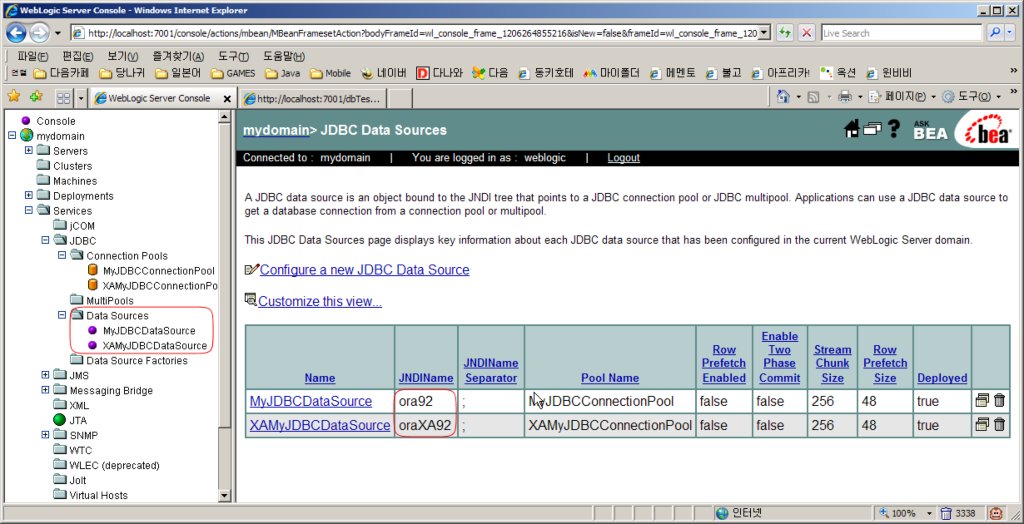Expand the Messaging Bridge tree node
This screenshot has height=524, width=1024.
(45, 391)
